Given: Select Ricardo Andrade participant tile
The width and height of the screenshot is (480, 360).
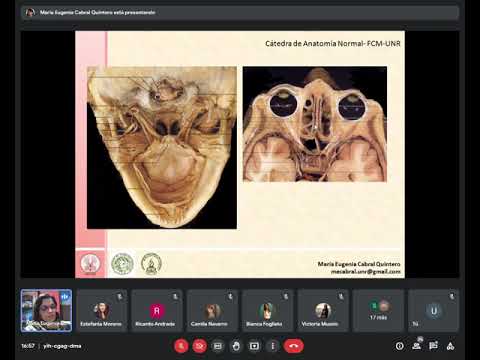Looking at the screenshot, I should point(157,310).
